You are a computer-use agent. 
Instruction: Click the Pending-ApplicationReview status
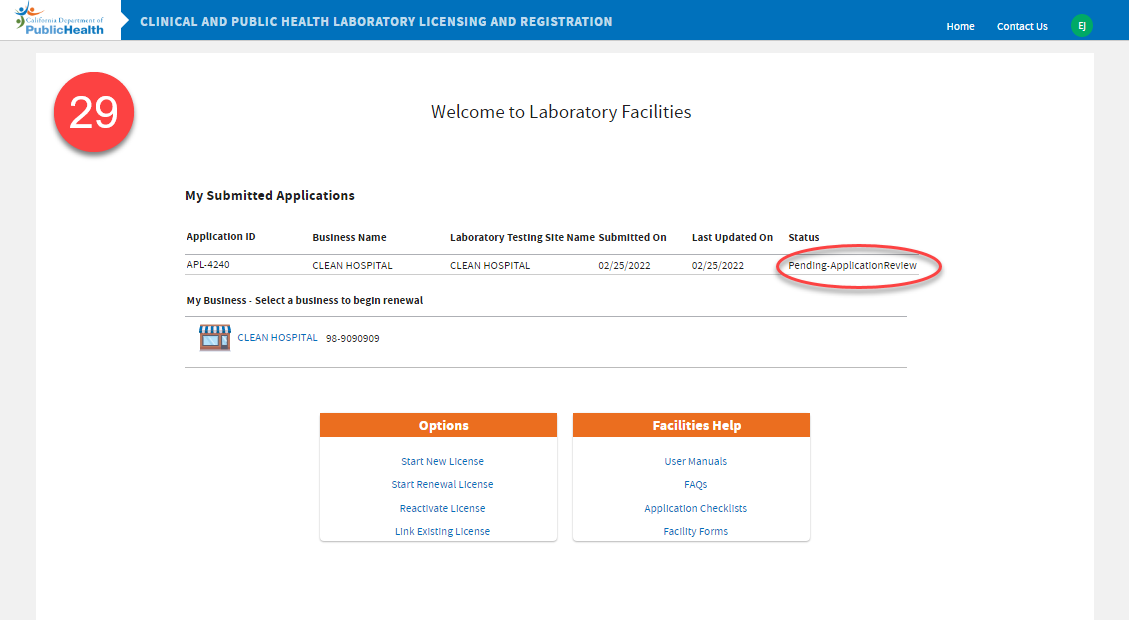tap(853, 266)
